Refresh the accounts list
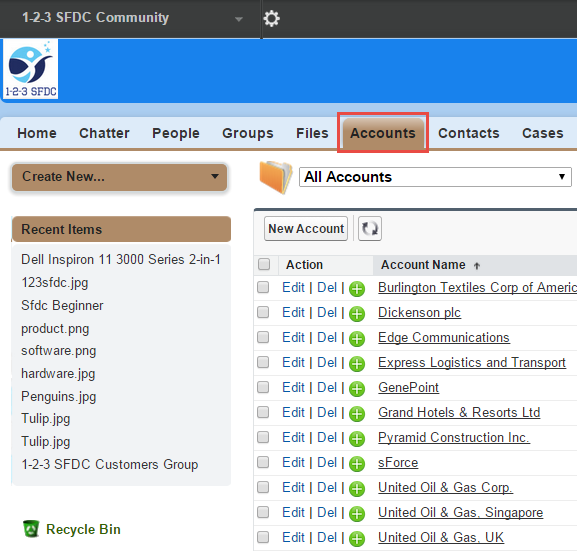The image size is (577, 551). click(370, 229)
